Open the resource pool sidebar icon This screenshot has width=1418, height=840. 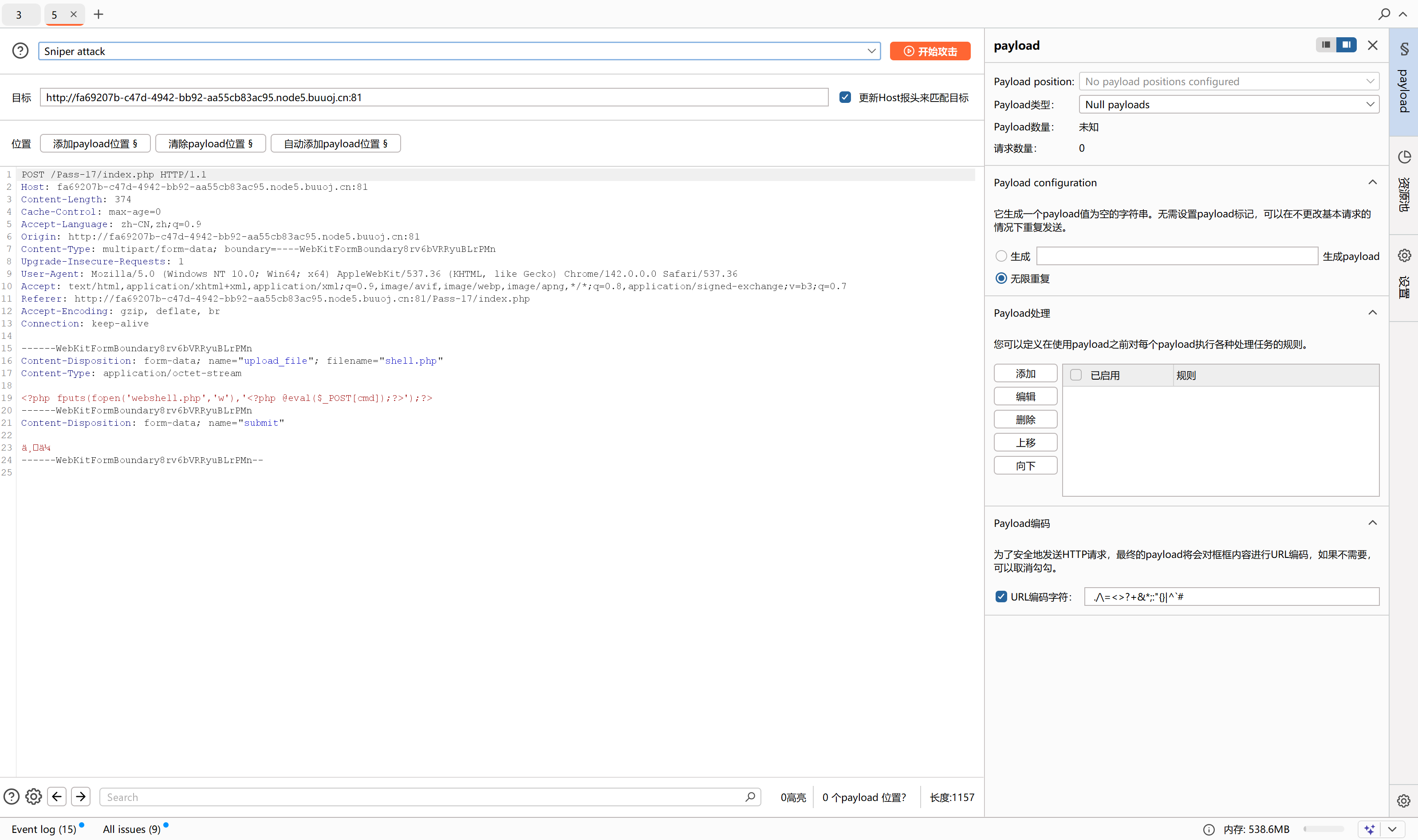(1404, 157)
